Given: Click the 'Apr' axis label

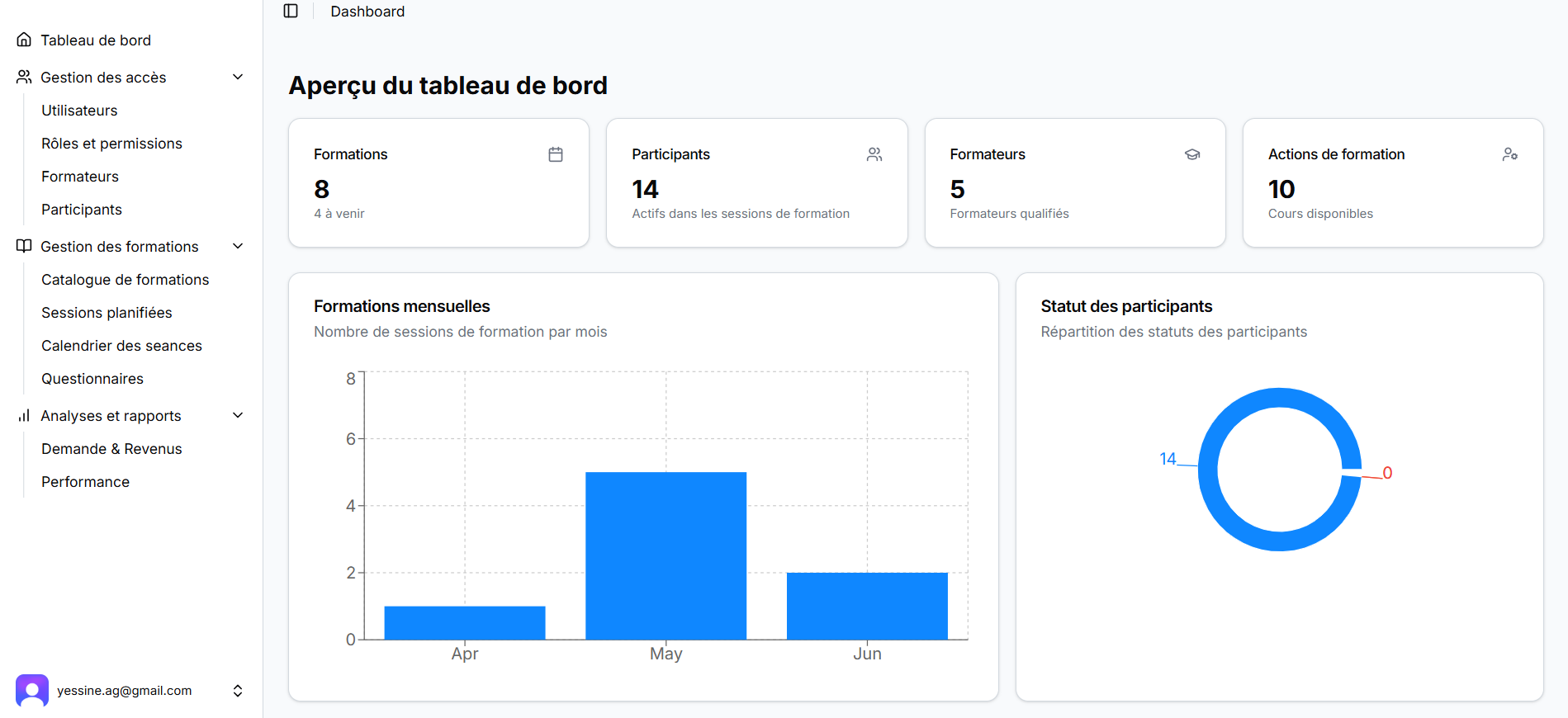Looking at the screenshot, I should point(465,654).
